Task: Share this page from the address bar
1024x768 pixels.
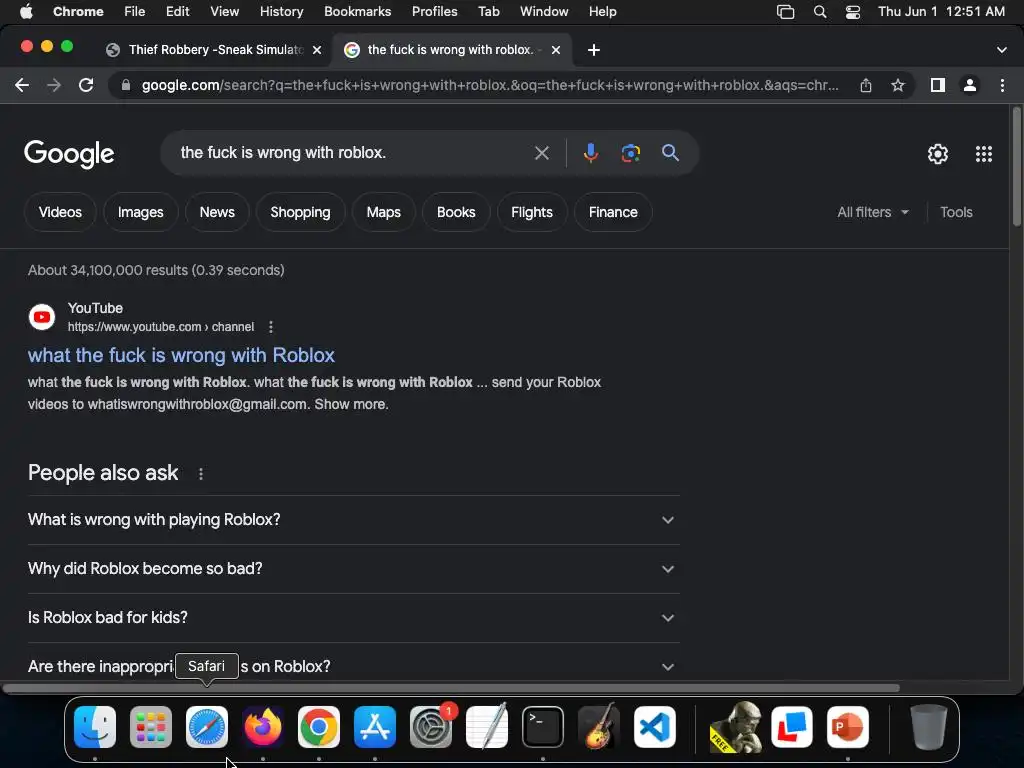Action: (865, 85)
